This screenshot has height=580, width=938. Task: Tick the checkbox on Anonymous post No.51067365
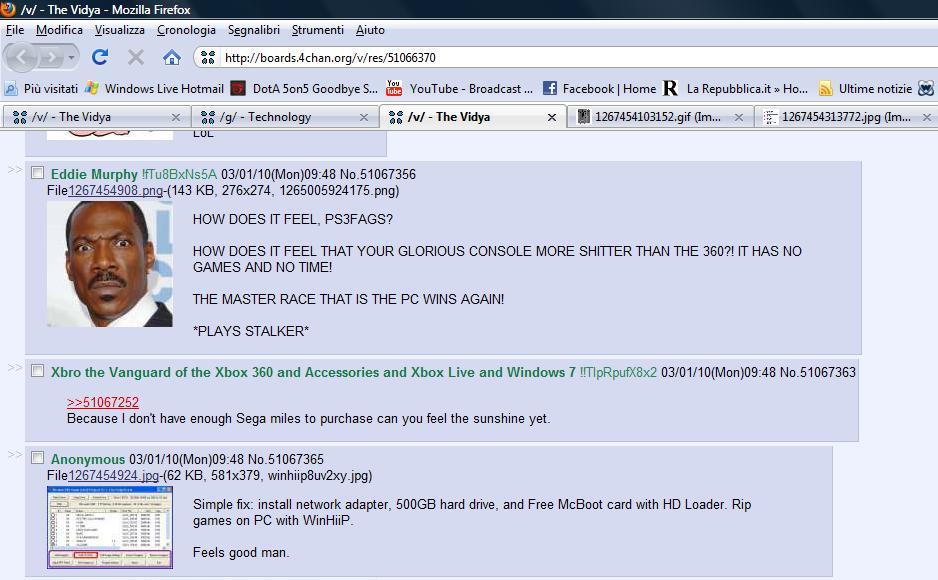(x=38, y=458)
